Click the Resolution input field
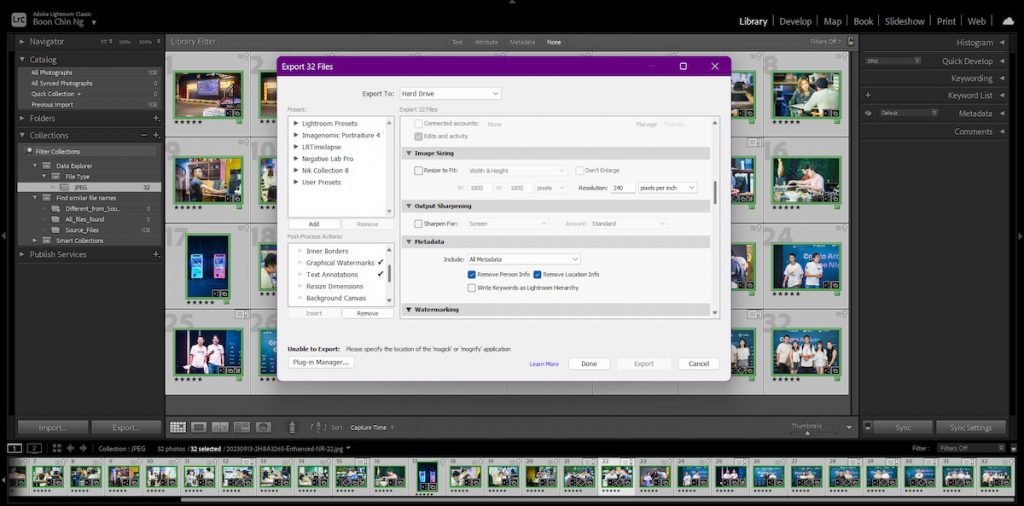Screen dimensions: 1024x506 (x=623, y=187)
